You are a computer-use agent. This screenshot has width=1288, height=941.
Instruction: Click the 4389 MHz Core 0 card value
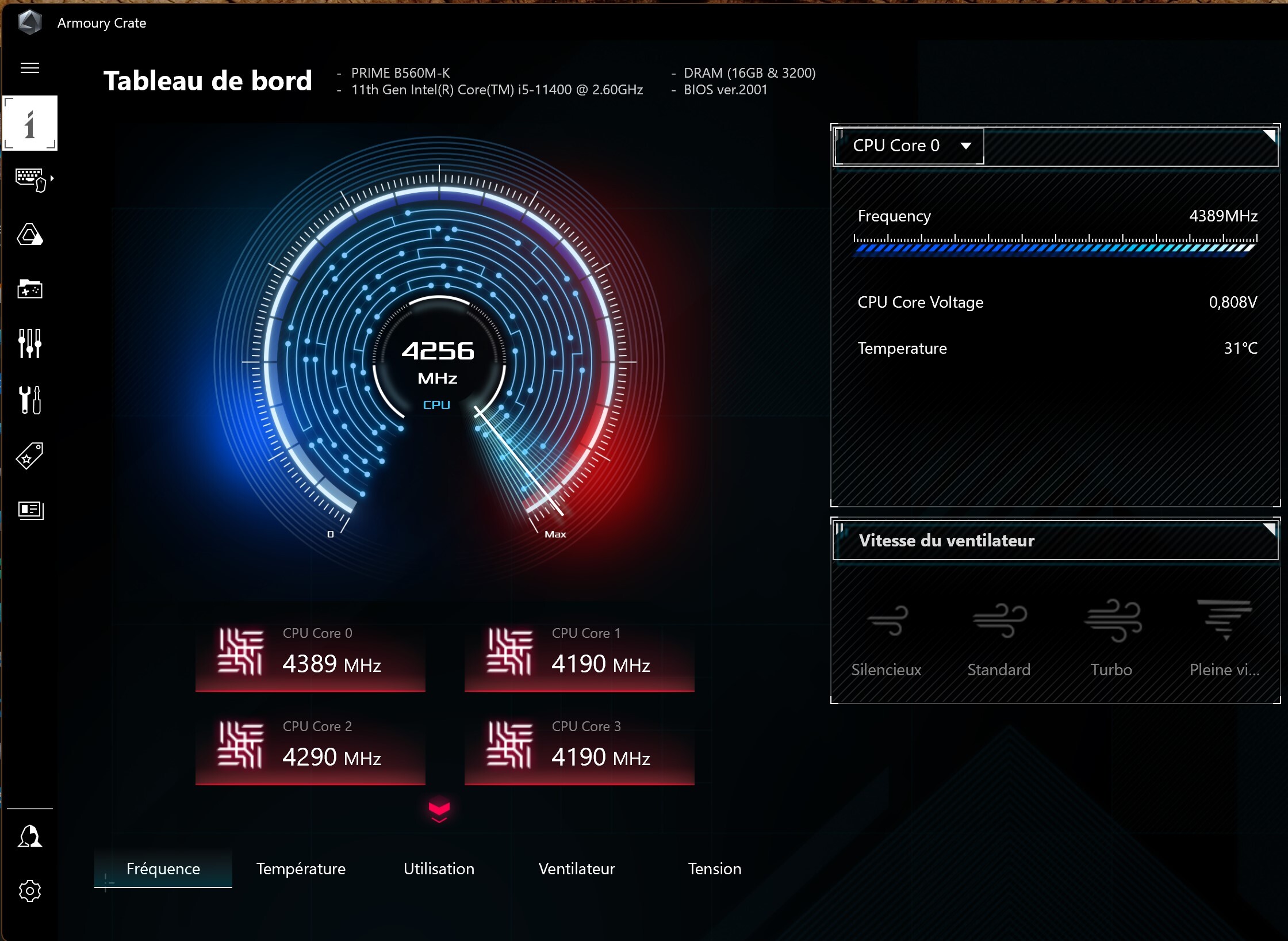(332, 664)
